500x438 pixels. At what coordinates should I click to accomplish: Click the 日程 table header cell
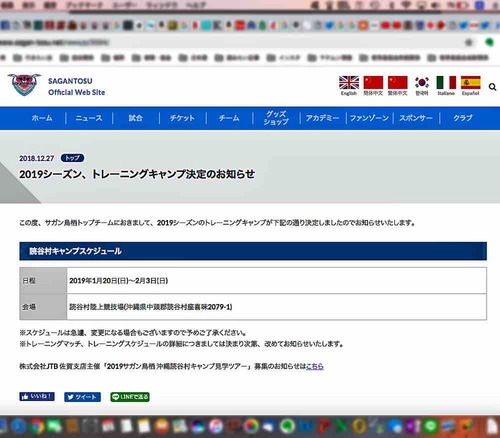click(x=43, y=281)
